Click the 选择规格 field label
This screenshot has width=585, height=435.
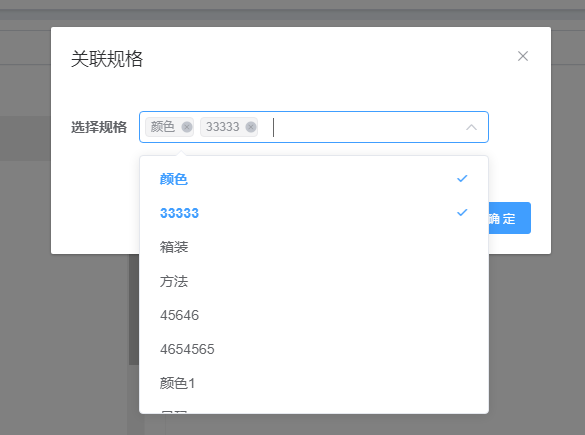click(x=99, y=127)
